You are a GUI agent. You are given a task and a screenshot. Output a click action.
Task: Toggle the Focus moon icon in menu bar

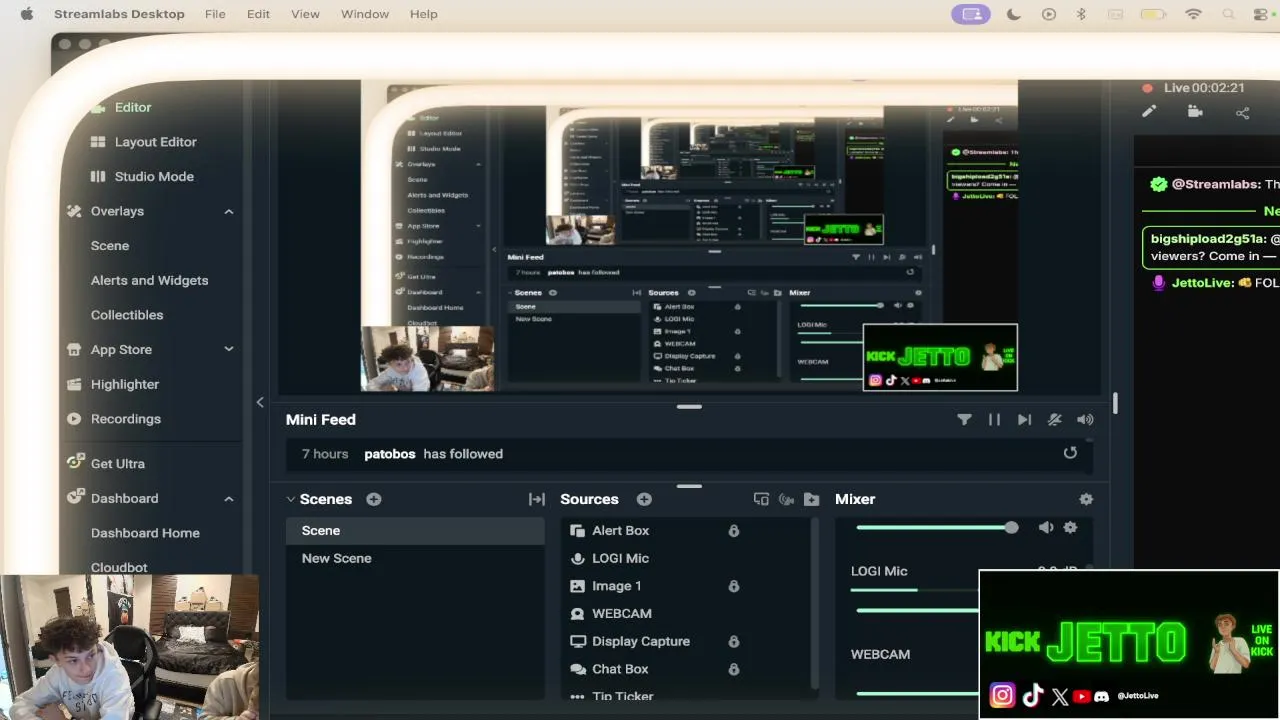click(x=1014, y=14)
